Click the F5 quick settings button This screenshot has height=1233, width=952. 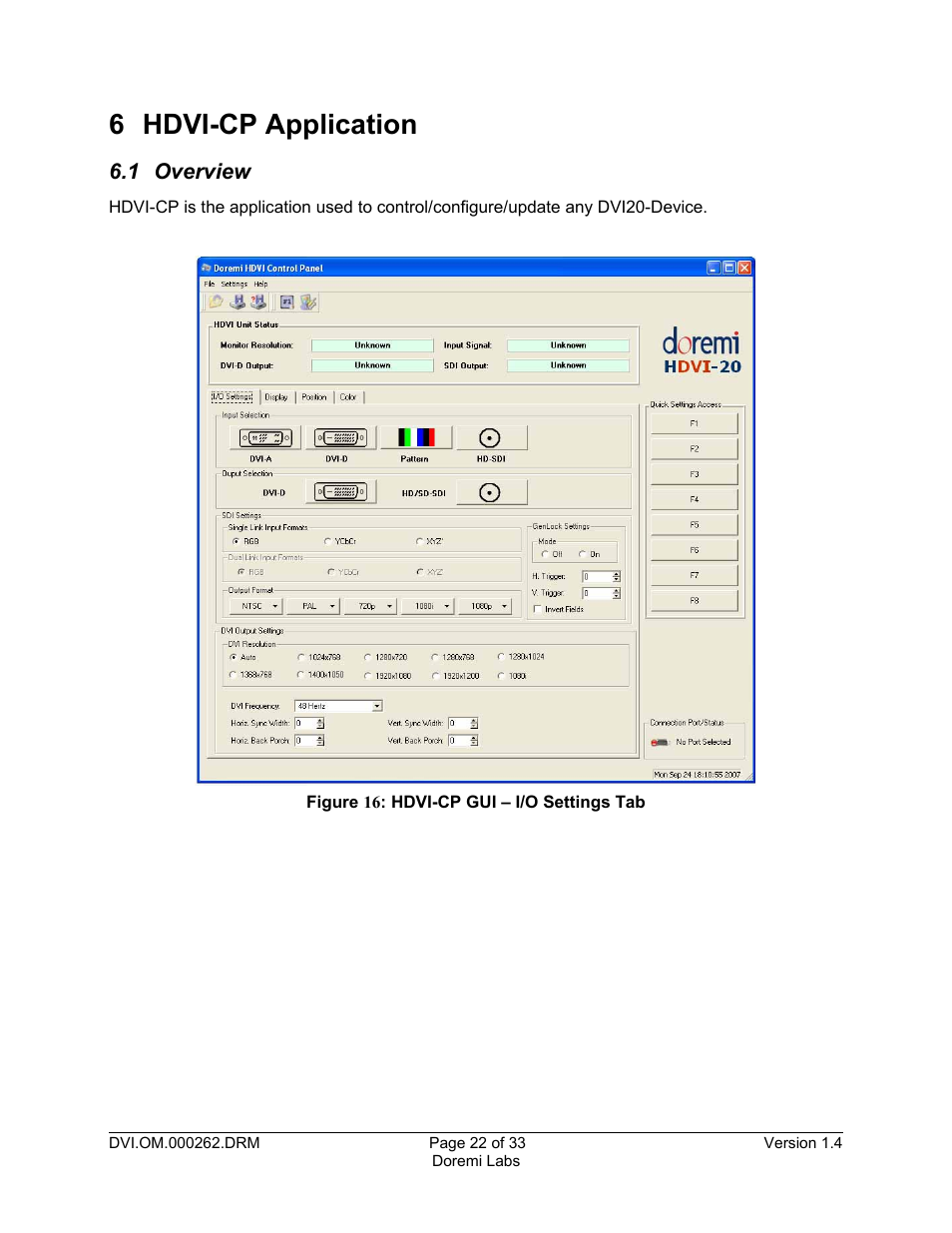point(695,525)
